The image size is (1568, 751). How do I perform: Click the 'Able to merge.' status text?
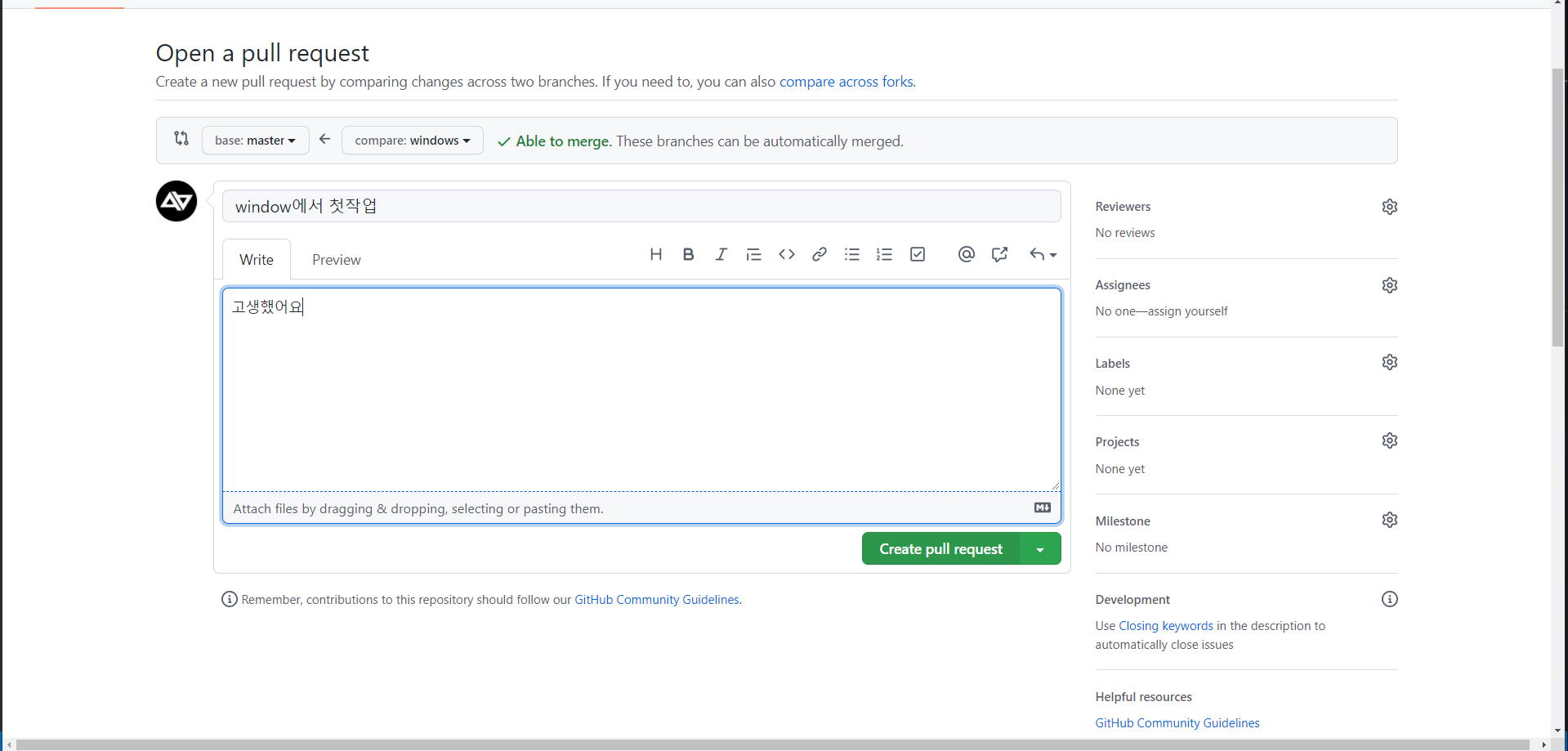563,141
